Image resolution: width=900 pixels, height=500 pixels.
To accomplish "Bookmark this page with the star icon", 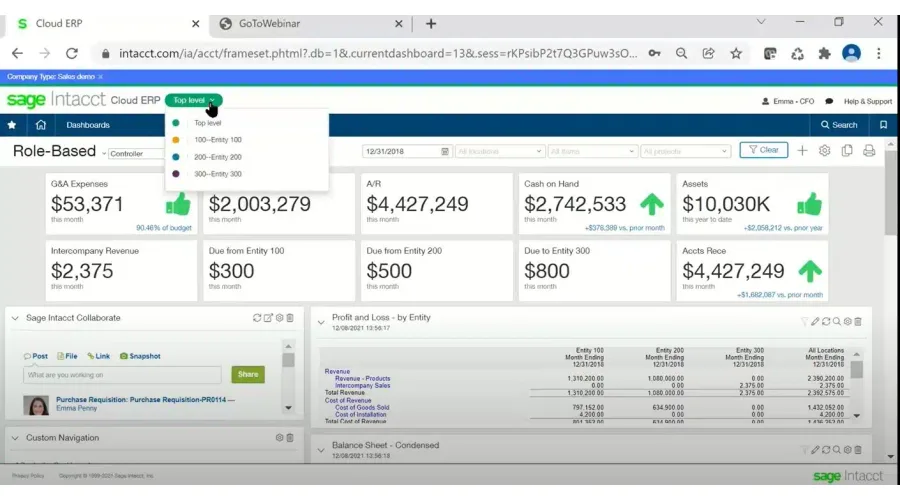I will tap(736, 53).
